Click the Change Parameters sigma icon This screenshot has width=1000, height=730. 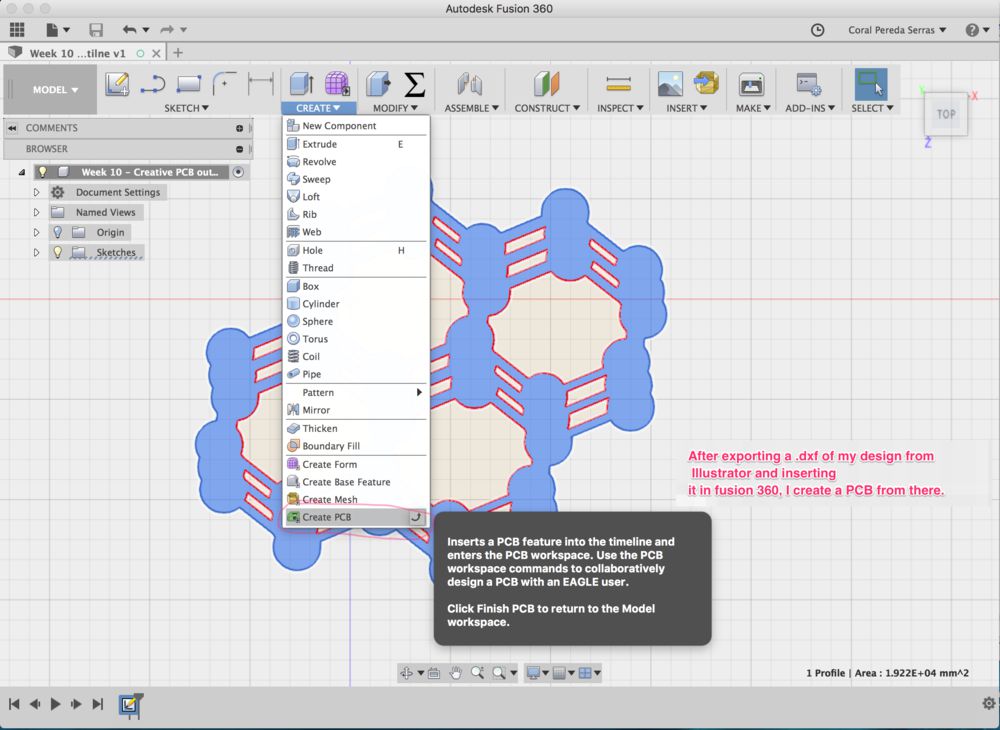click(415, 84)
